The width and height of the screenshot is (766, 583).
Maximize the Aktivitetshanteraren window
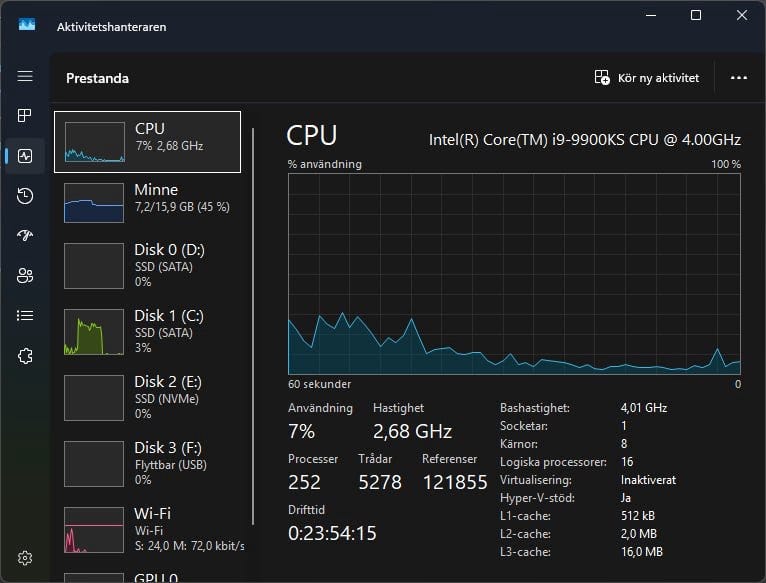coord(696,15)
